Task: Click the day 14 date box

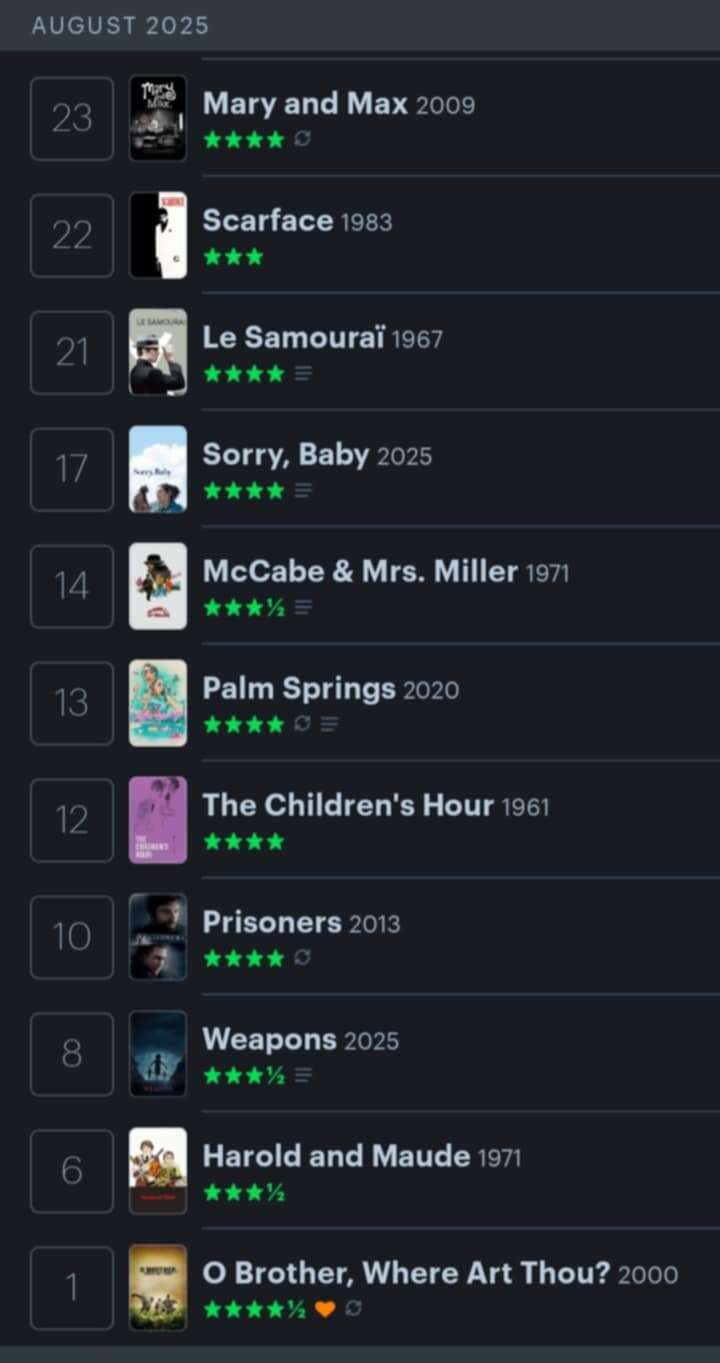Action: point(72,586)
